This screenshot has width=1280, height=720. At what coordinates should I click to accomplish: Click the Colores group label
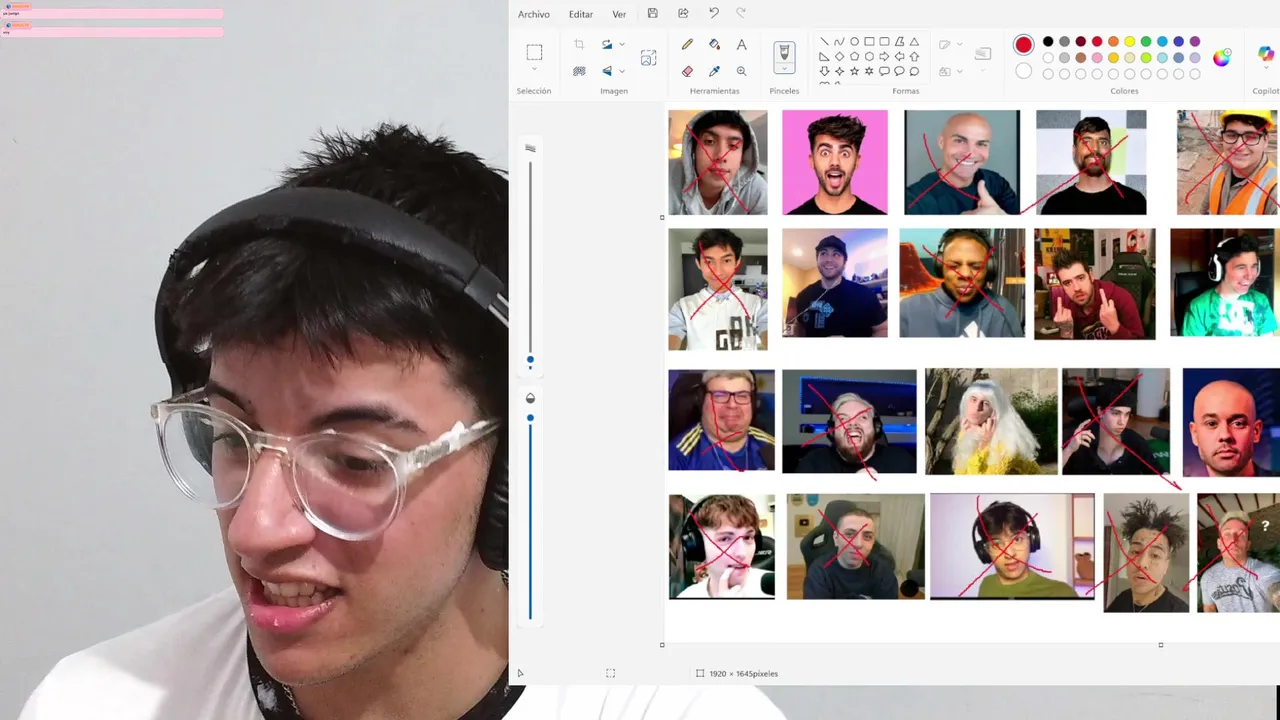pyautogui.click(x=1124, y=91)
